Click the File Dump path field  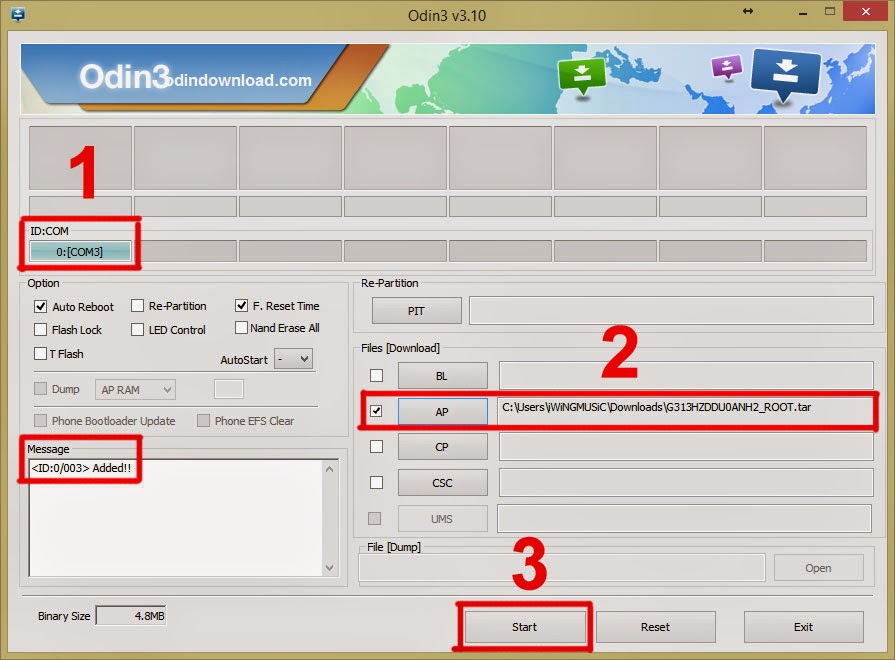coord(562,568)
